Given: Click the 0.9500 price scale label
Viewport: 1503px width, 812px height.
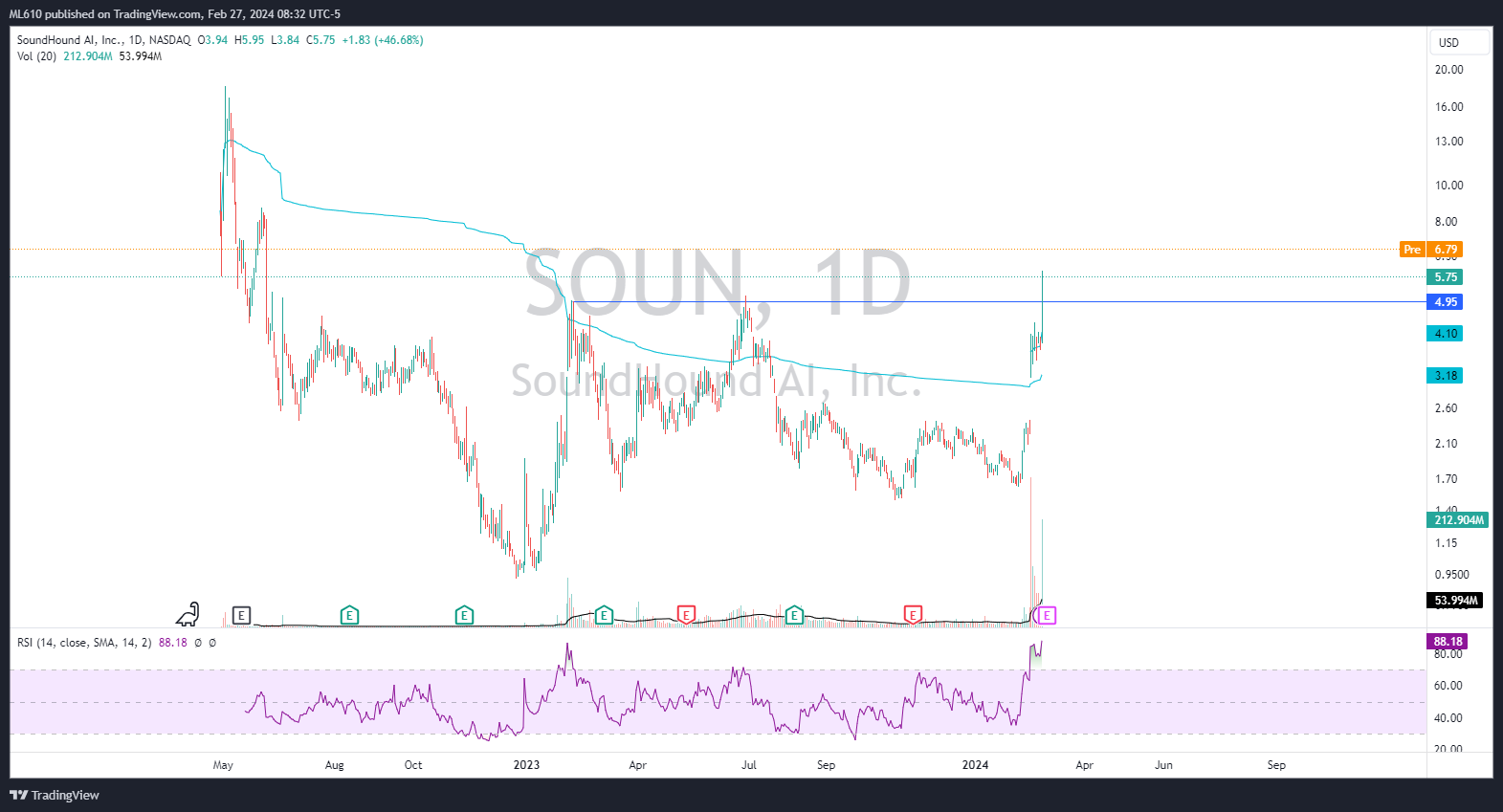Looking at the screenshot, I should (1451, 575).
